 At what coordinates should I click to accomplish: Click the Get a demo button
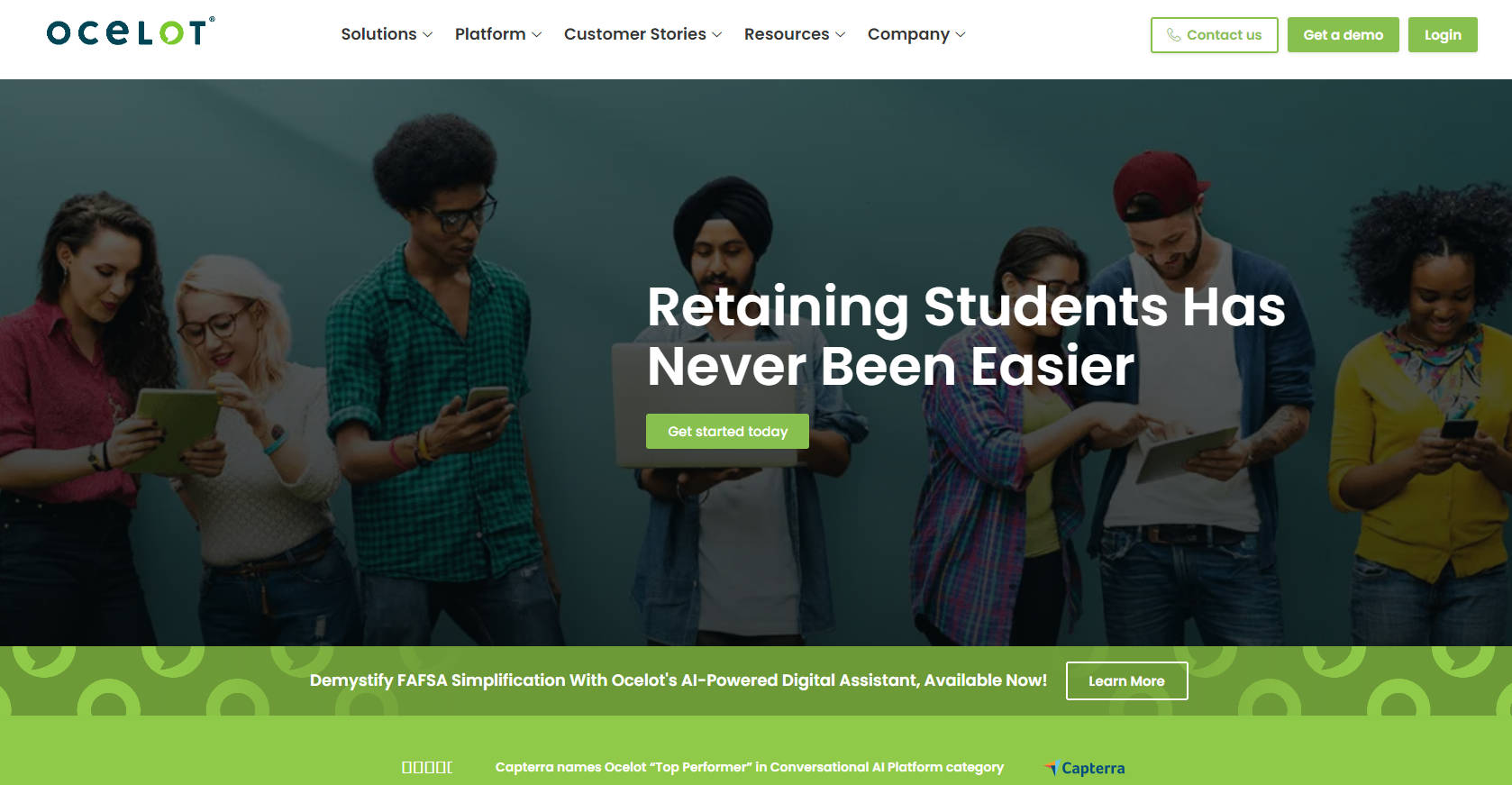tap(1343, 35)
